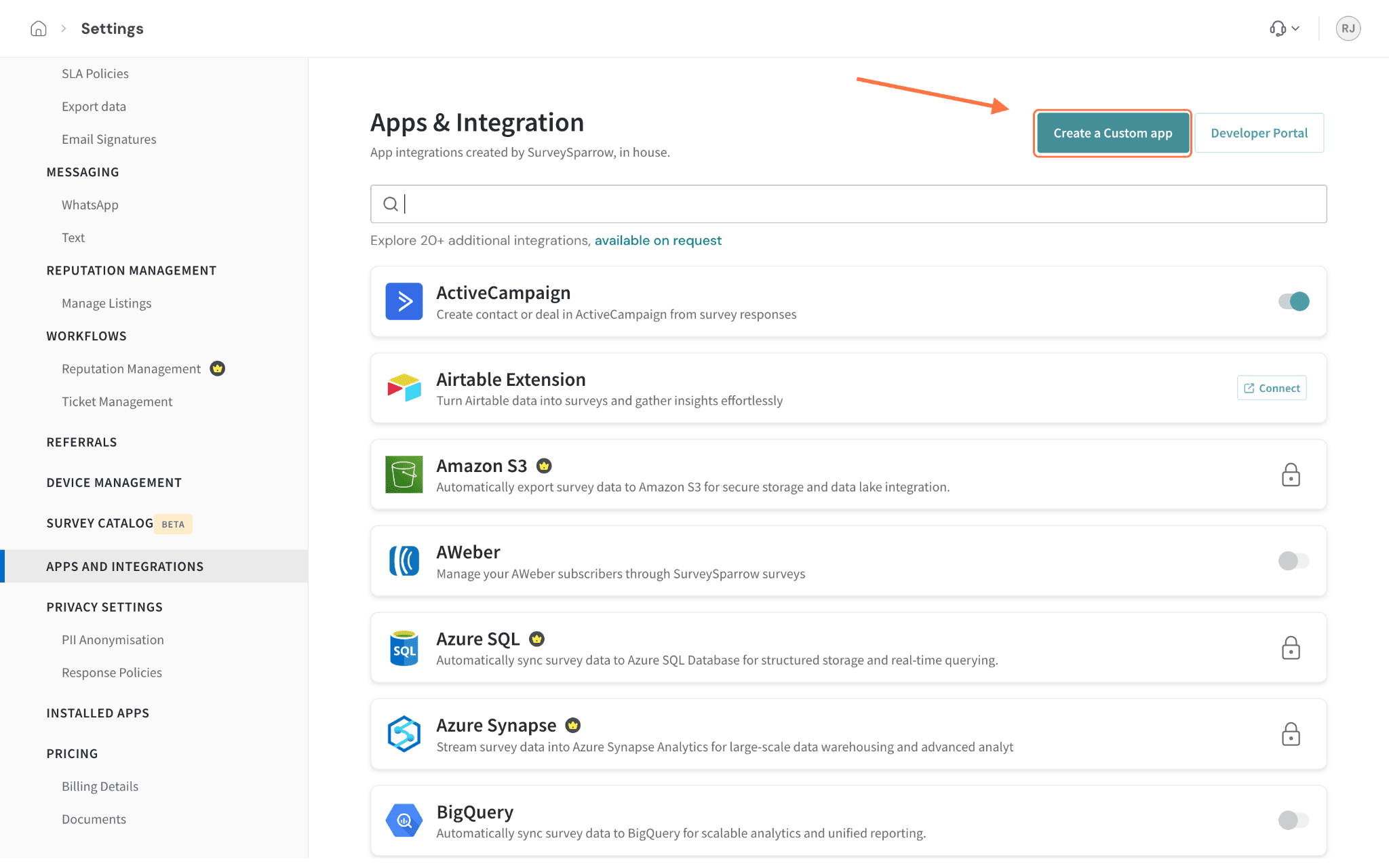Click the lock icon on Azure Synapse
The height and width of the screenshot is (868, 1389).
[1291, 734]
